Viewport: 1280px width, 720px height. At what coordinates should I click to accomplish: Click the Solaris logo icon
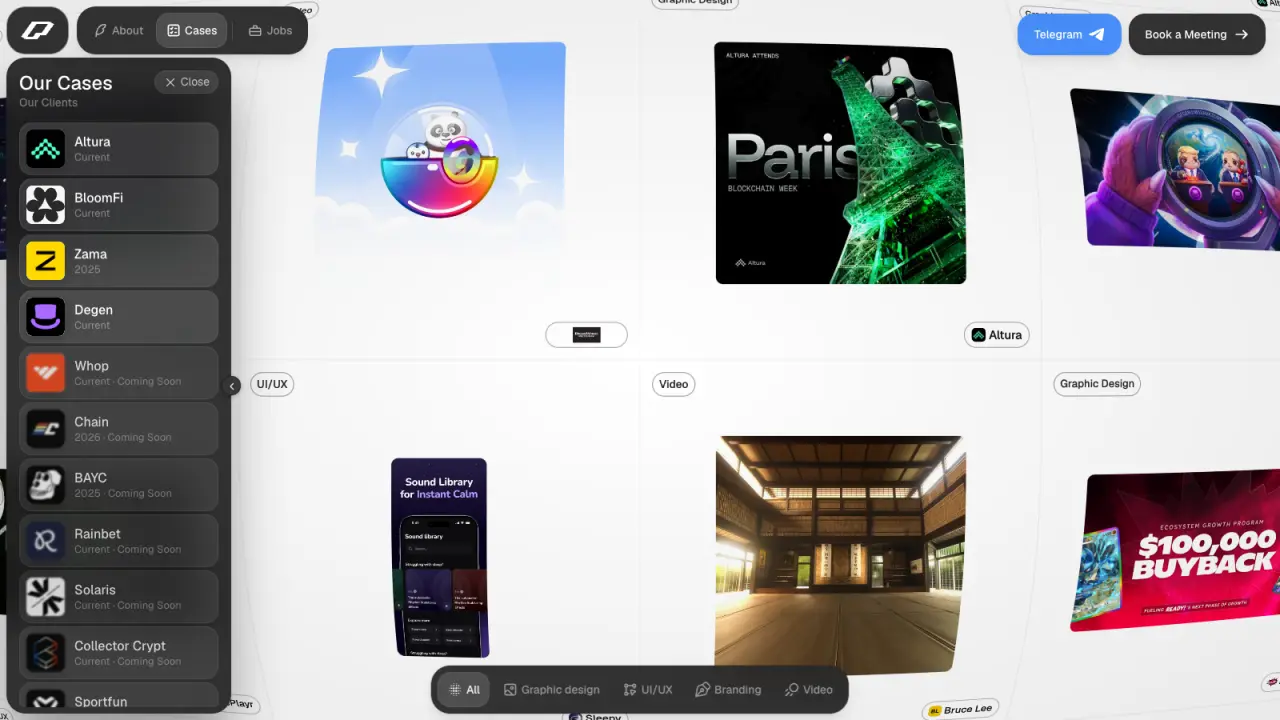tap(45, 597)
